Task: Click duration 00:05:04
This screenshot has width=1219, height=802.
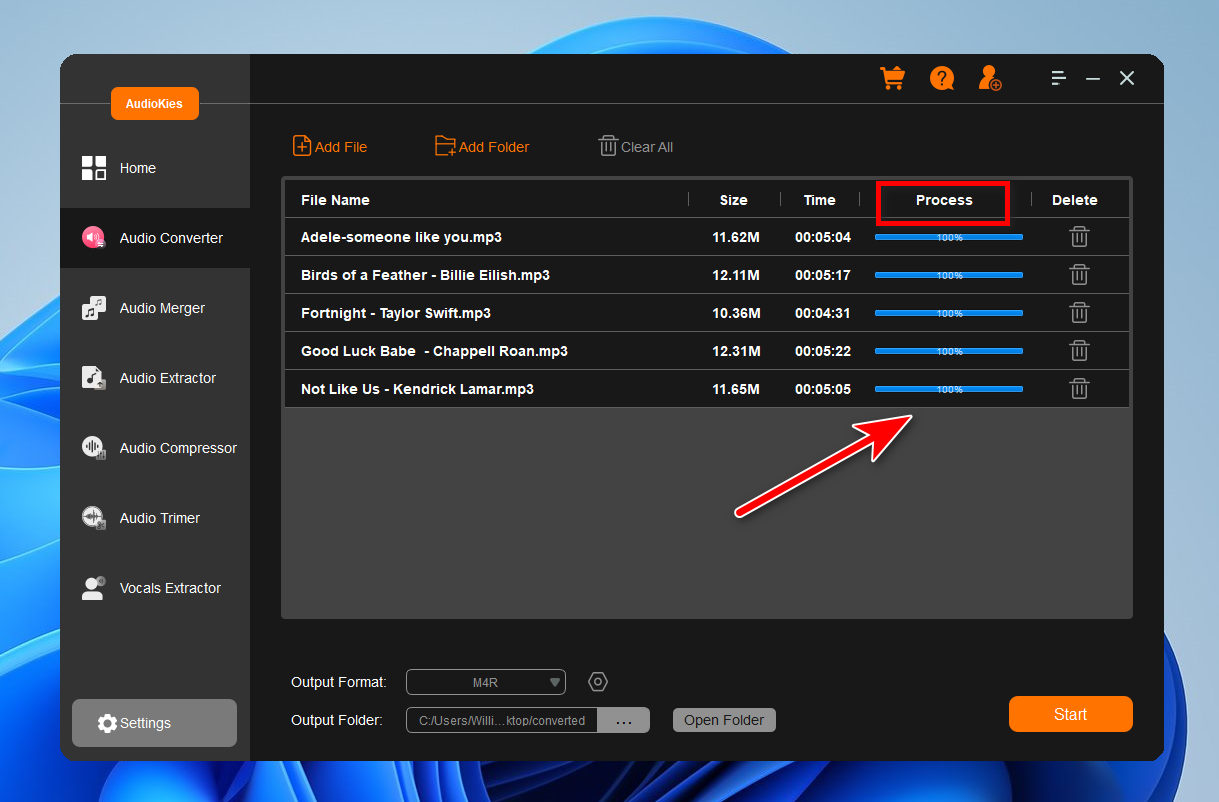Action: click(x=823, y=237)
